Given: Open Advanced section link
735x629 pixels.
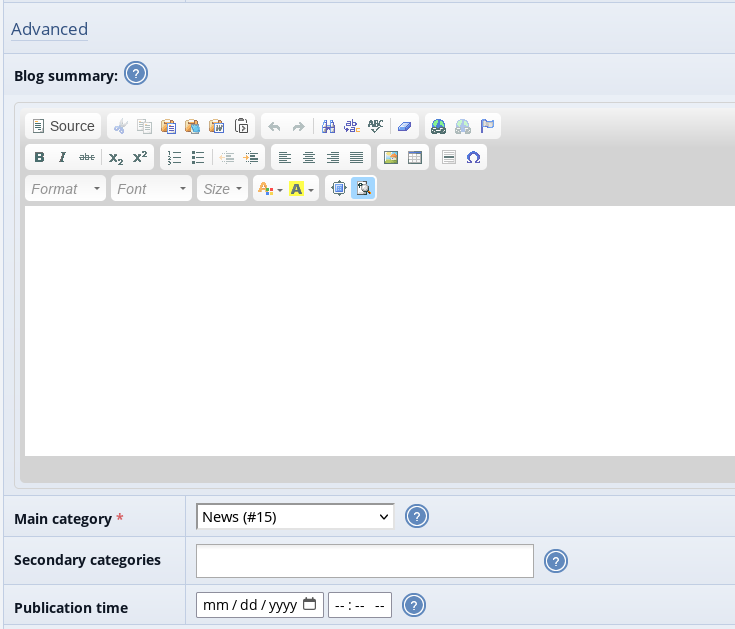Looking at the screenshot, I should (x=49, y=29).
